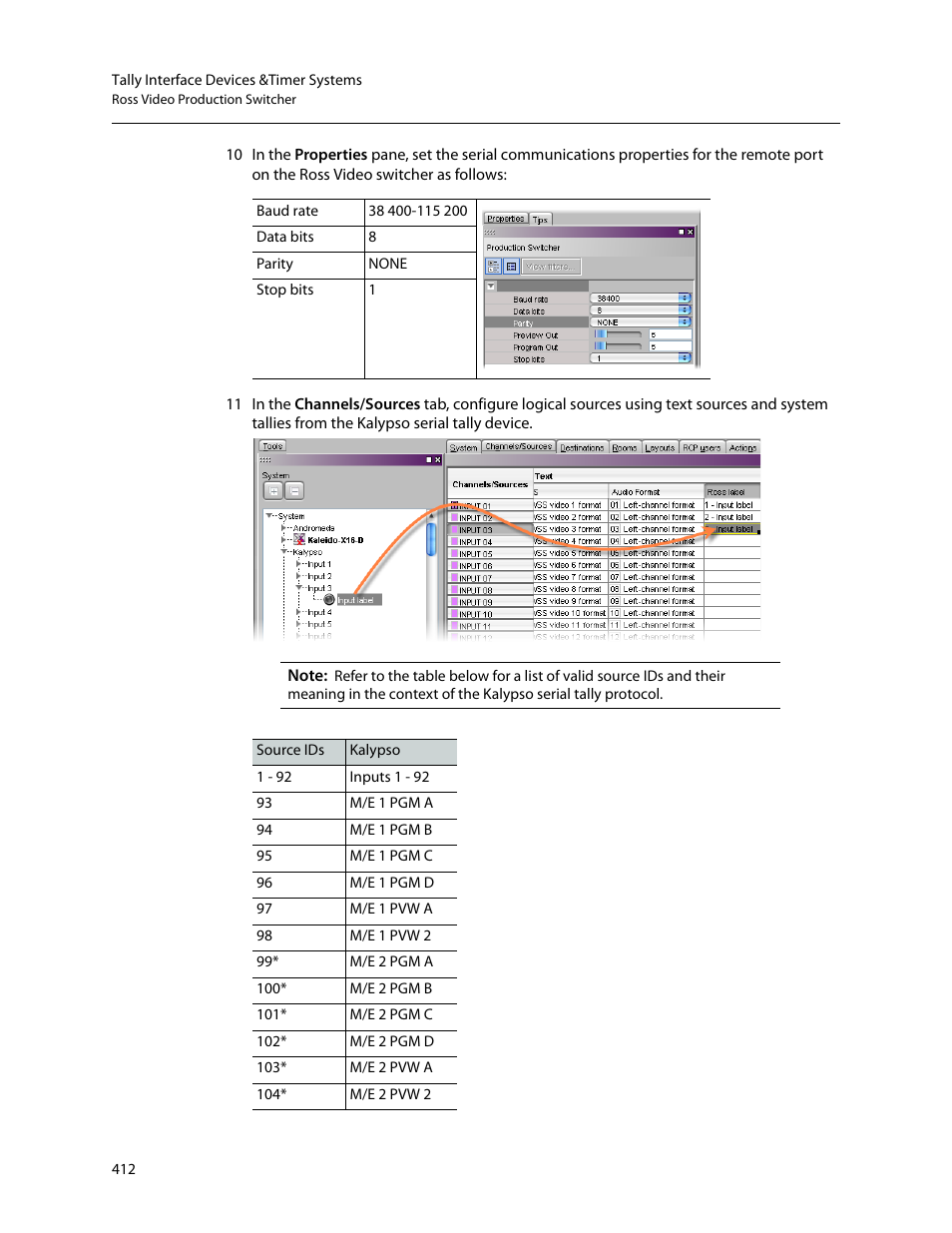Close the Production Switcher properties pane

click(690, 232)
